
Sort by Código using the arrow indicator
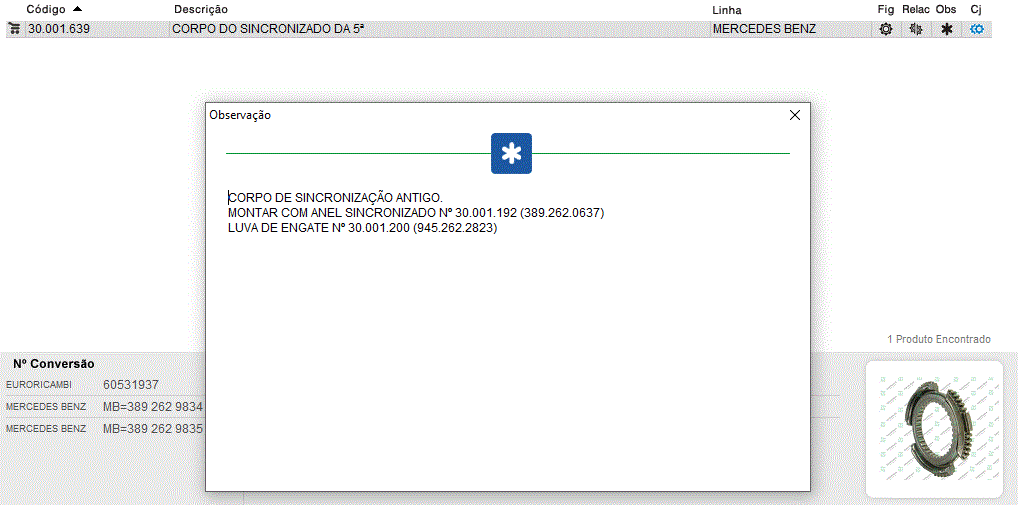[x=78, y=9]
